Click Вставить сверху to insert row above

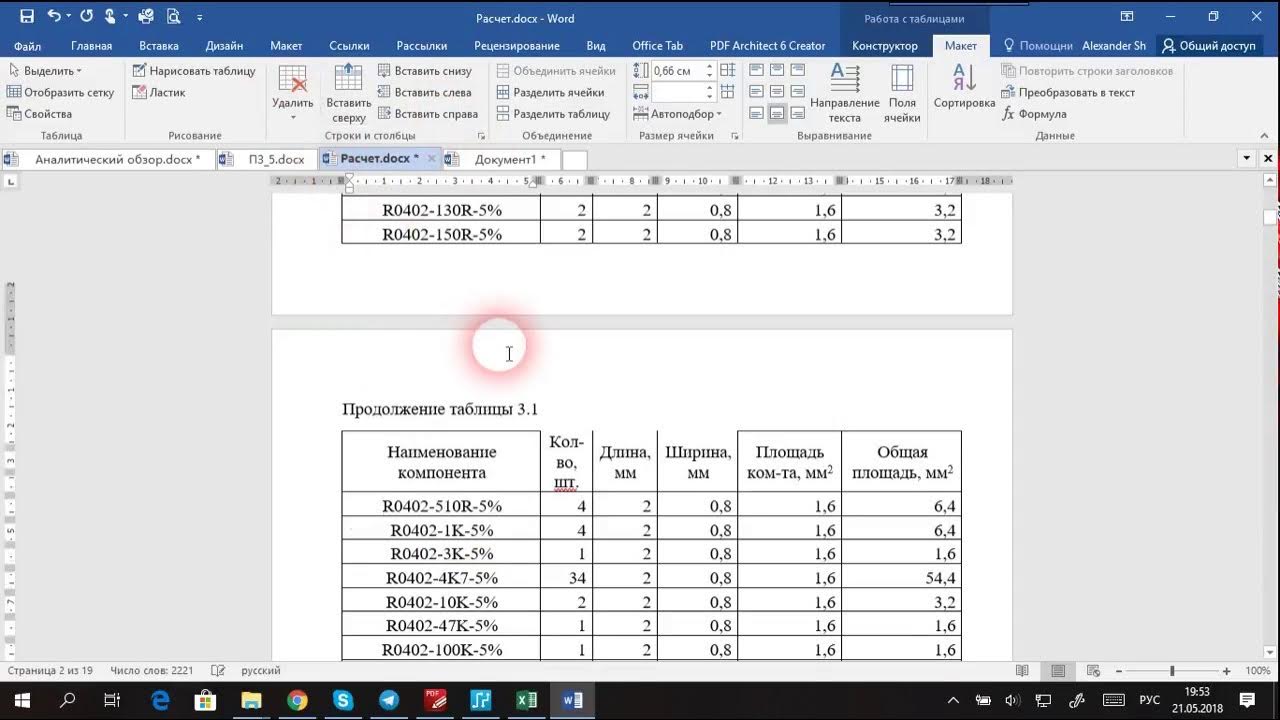coord(348,93)
